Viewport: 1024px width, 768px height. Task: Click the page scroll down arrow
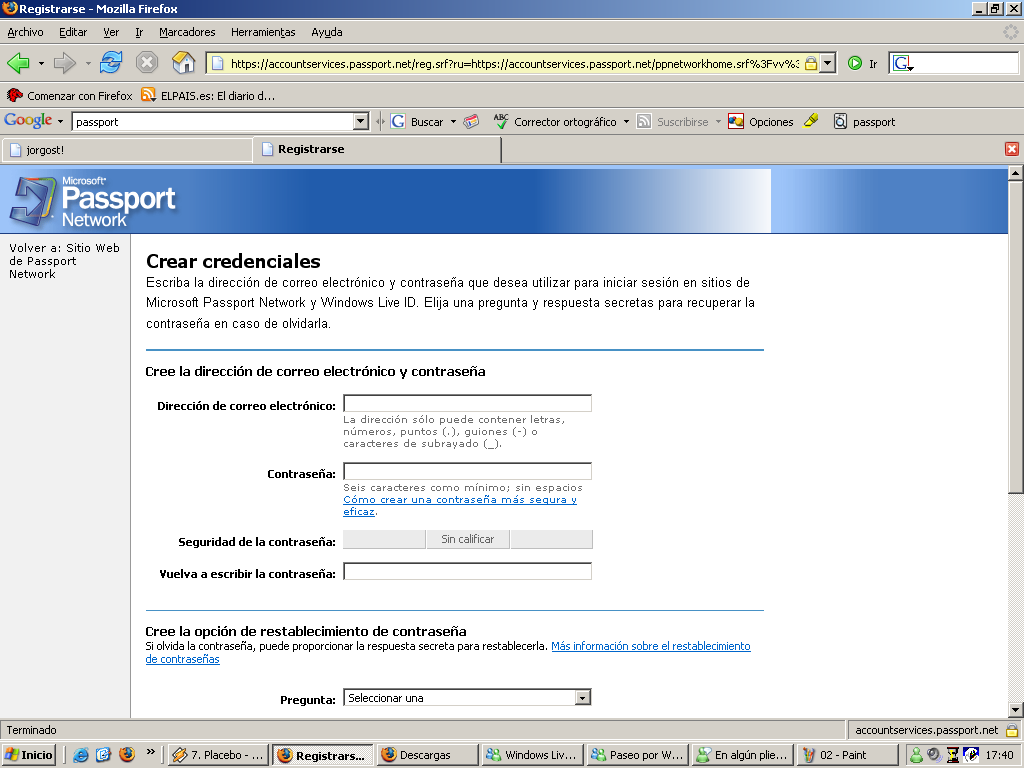tap(1015, 710)
